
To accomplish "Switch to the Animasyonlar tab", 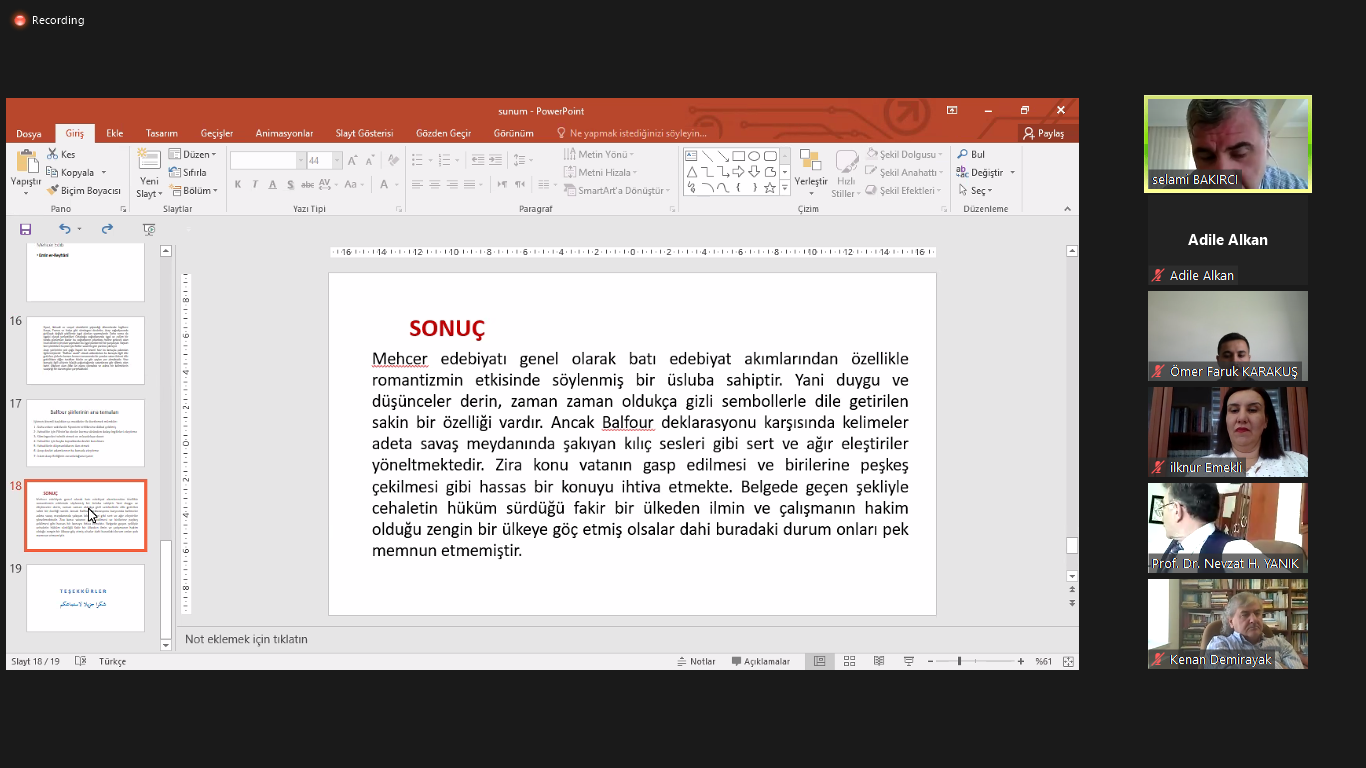I will 284,133.
